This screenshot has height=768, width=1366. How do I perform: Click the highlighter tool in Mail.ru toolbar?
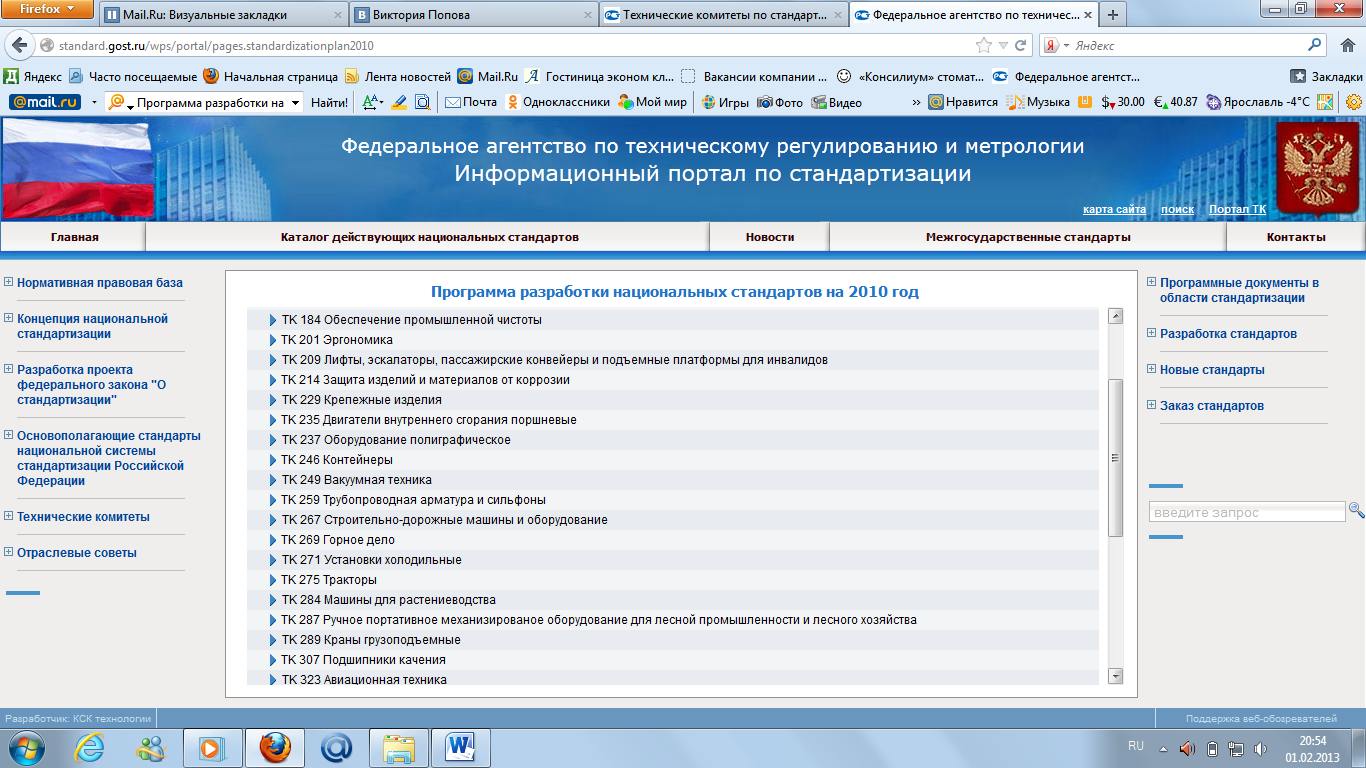click(399, 102)
